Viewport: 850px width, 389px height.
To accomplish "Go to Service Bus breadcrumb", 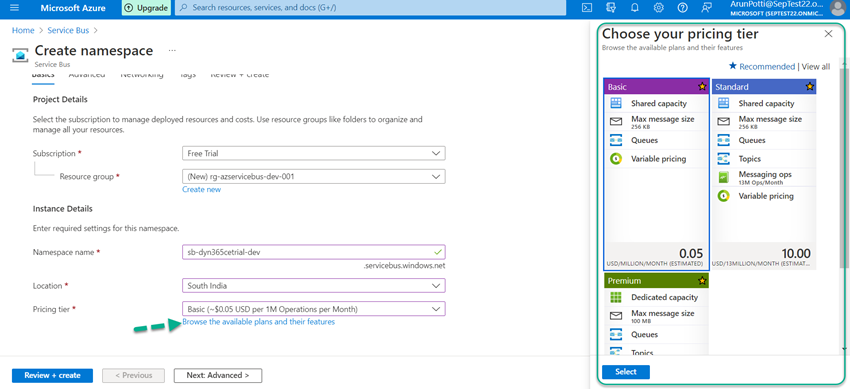I will click(x=68, y=30).
